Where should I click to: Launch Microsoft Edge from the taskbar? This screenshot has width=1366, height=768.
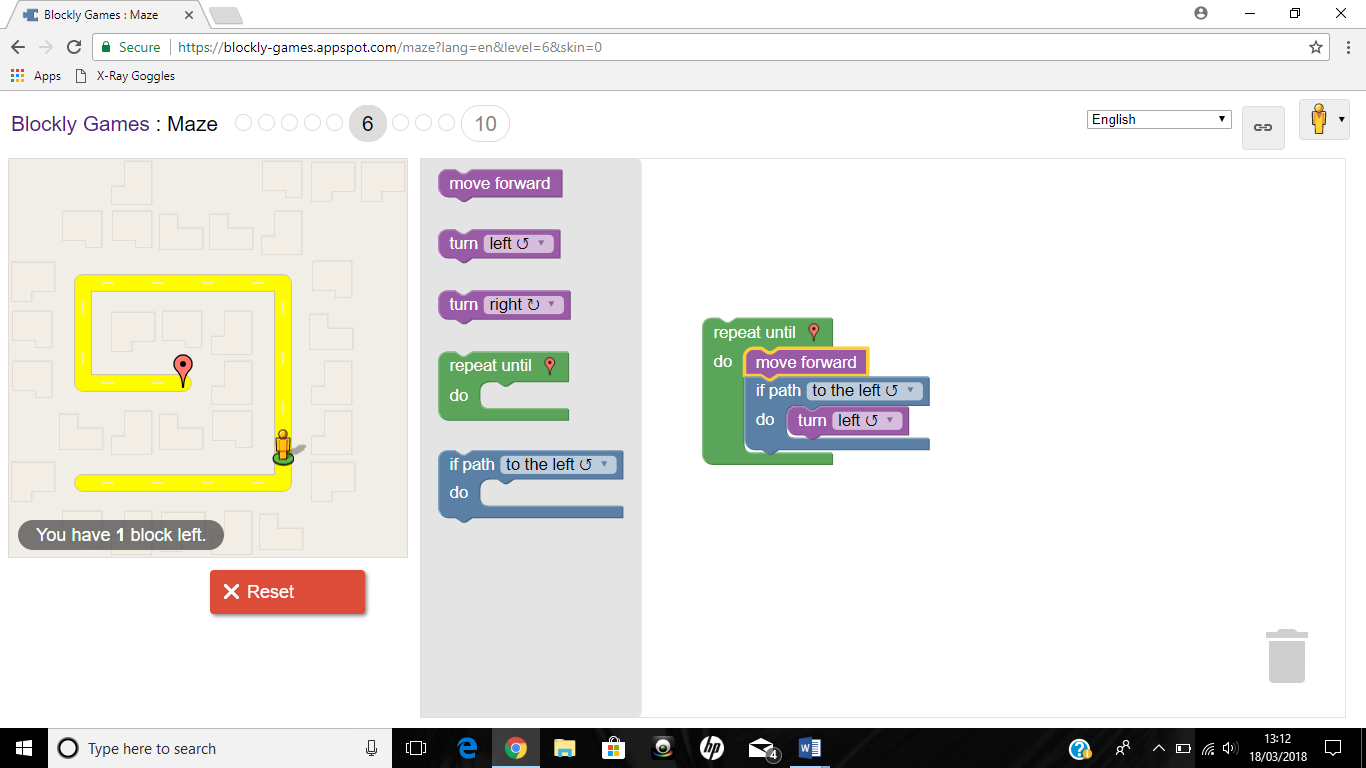[x=467, y=748]
